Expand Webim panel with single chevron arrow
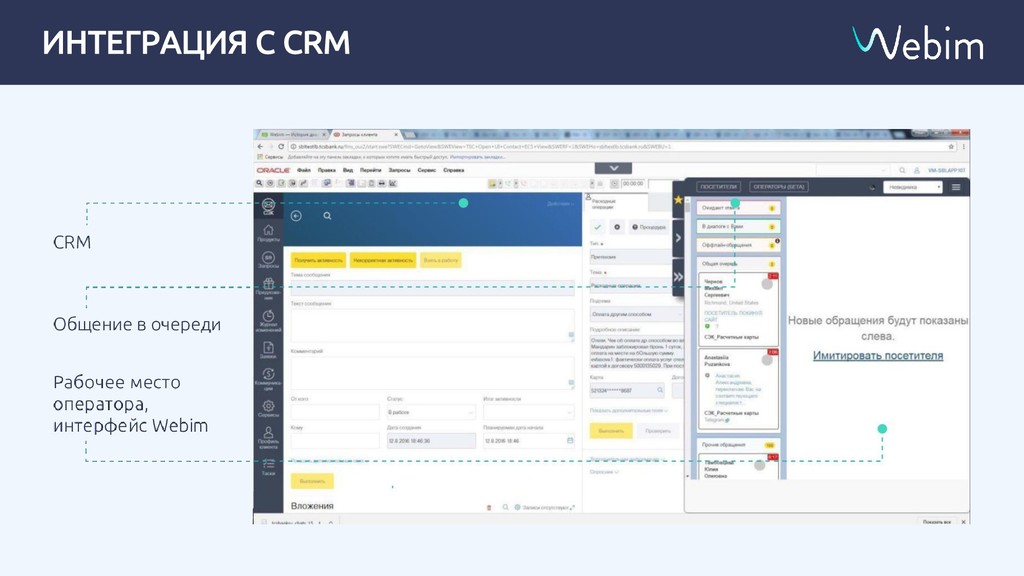1024x576 pixels. point(678,238)
